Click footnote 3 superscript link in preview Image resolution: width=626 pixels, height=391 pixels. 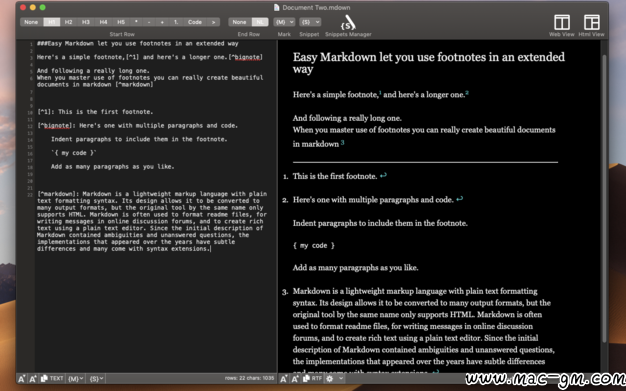(343, 142)
